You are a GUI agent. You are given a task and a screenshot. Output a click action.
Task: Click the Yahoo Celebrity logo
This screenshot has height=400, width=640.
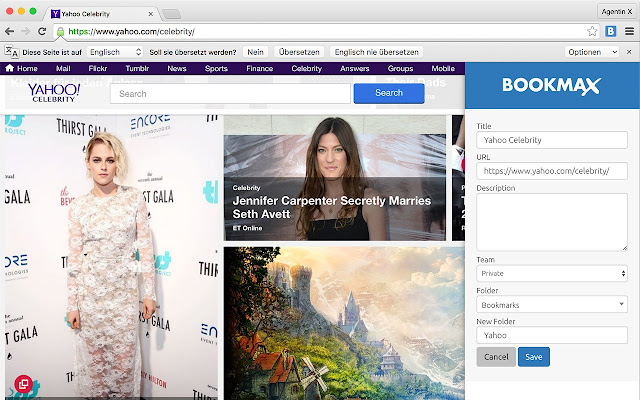(x=53, y=93)
